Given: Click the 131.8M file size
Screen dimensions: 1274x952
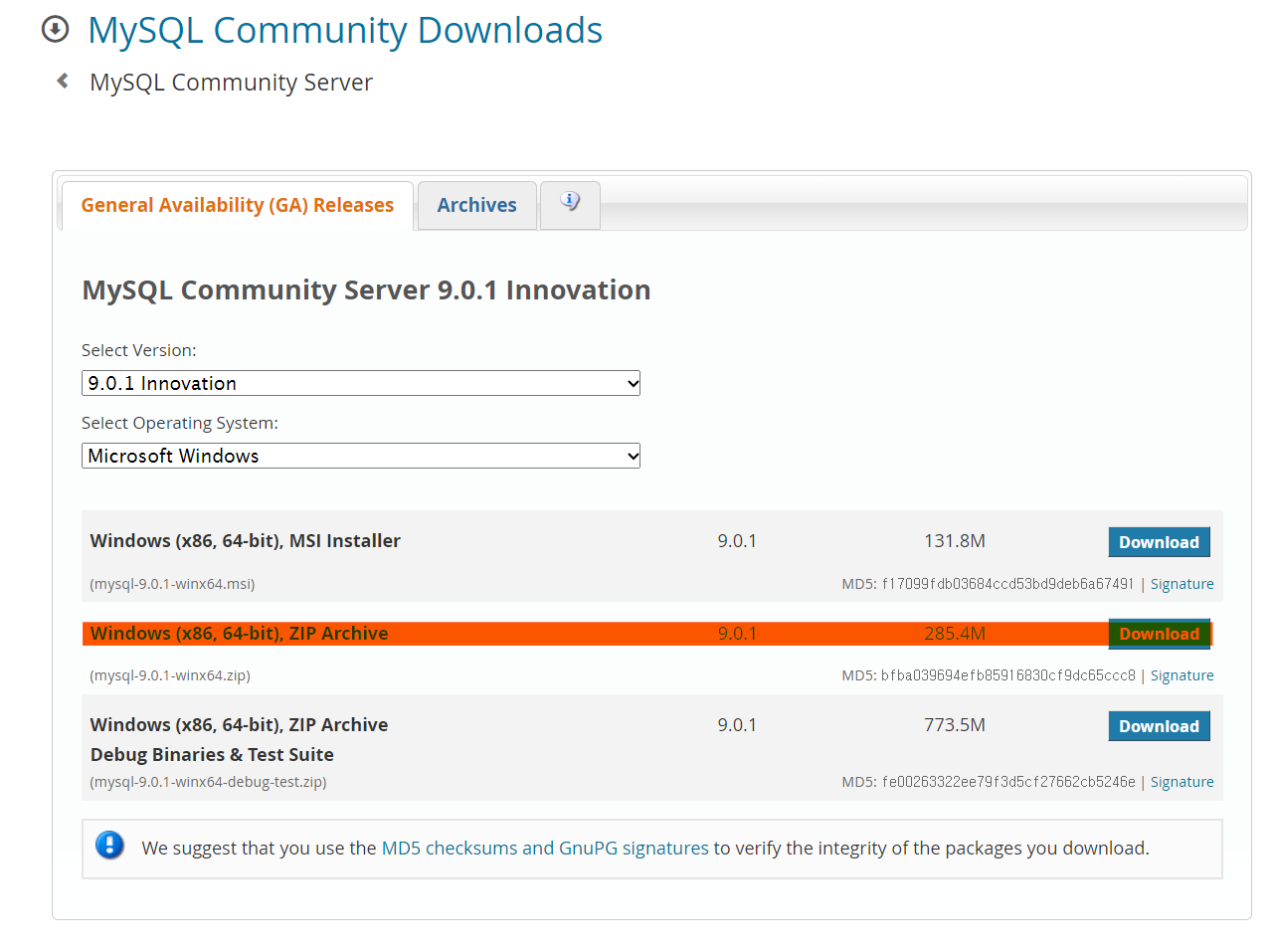Looking at the screenshot, I should tap(955, 541).
